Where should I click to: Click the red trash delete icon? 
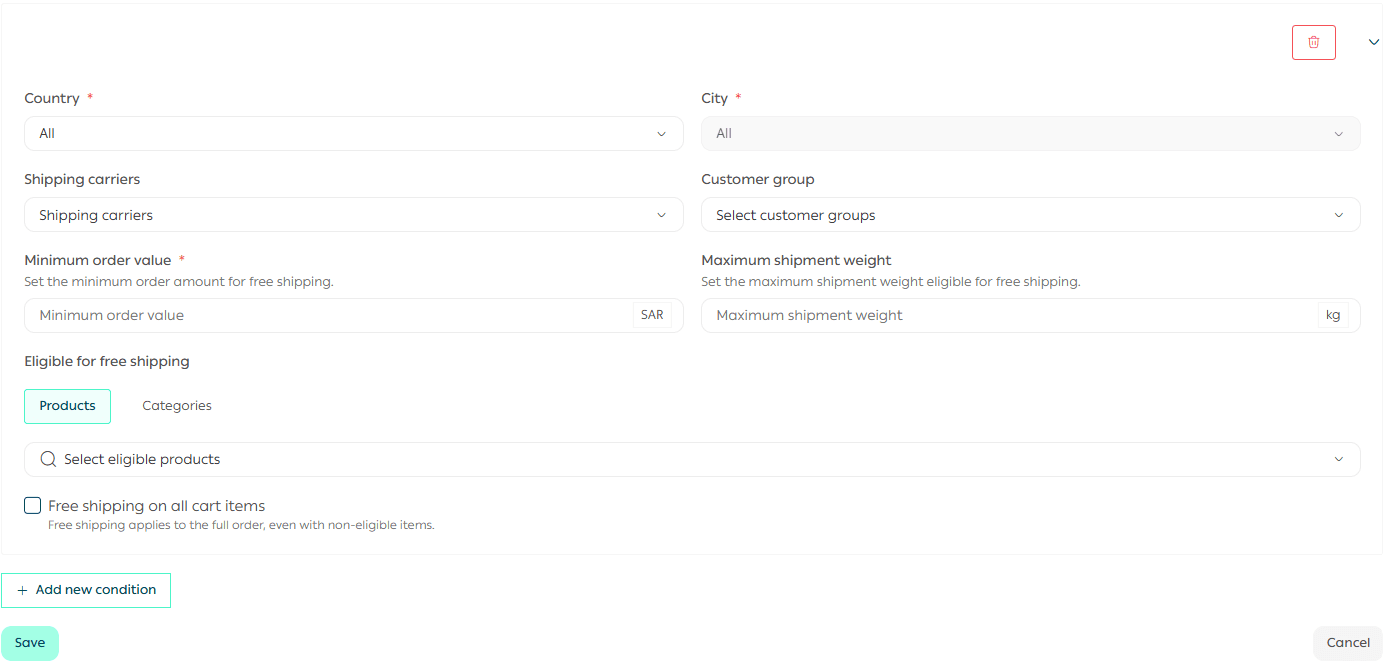click(1313, 42)
